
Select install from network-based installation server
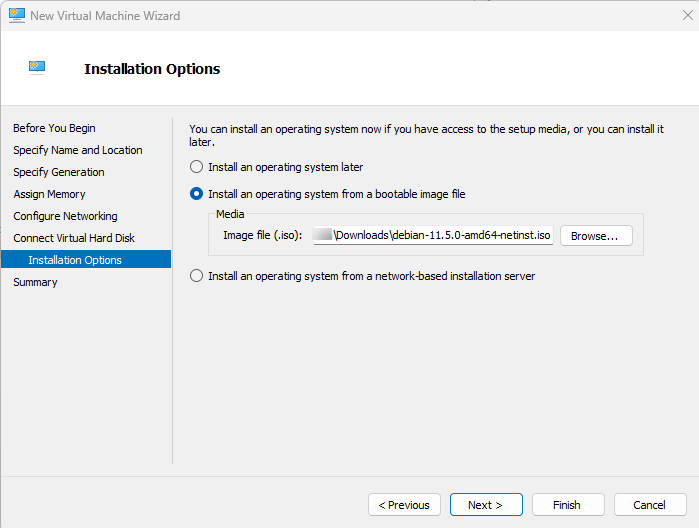[x=362, y=276]
